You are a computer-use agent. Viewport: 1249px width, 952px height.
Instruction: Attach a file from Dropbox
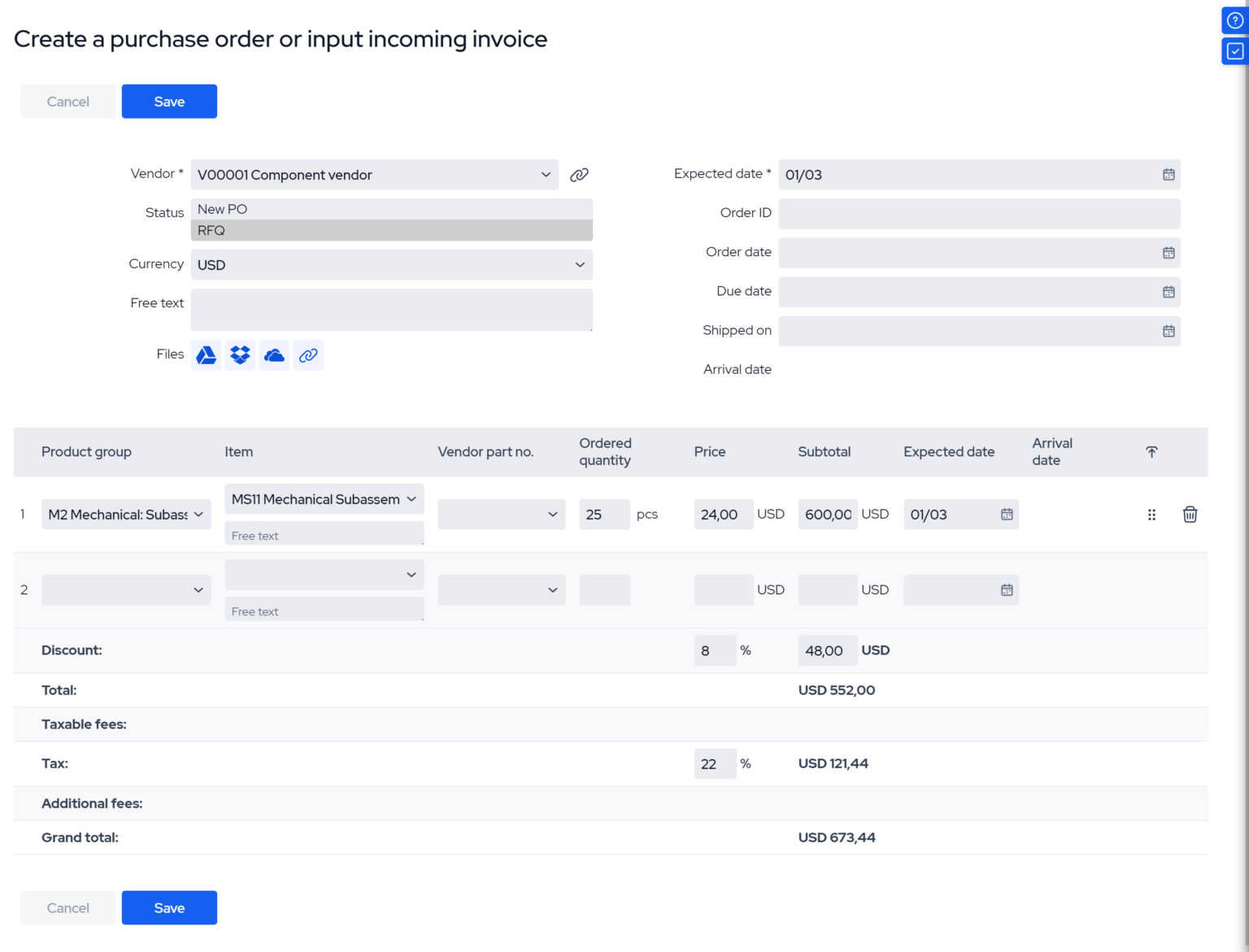click(x=240, y=354)
